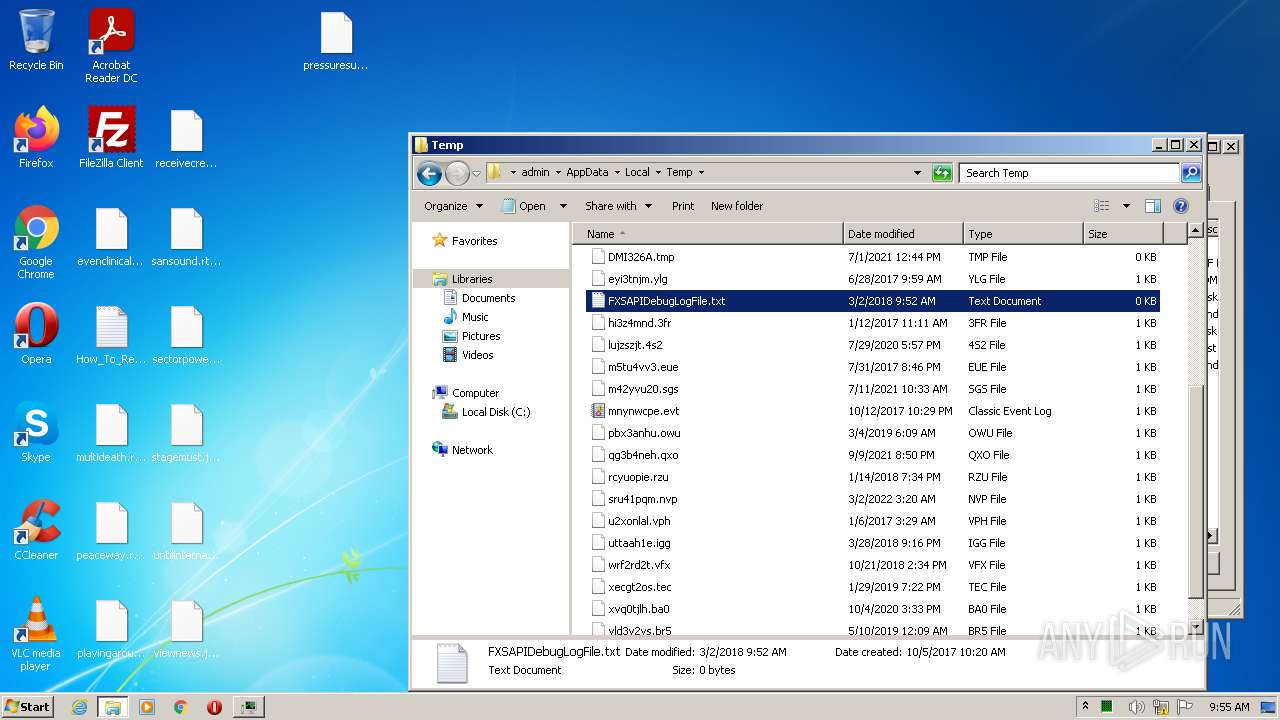Sort by Date modified column
The image size is (1280, 720).
(903, 234)
